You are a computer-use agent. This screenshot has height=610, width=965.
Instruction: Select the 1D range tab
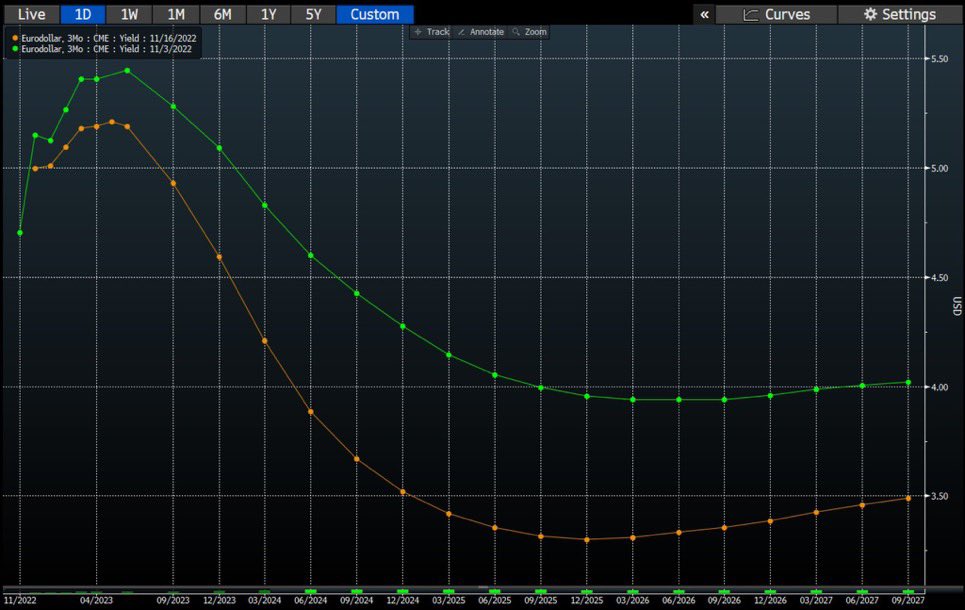[x=83, y=14]
